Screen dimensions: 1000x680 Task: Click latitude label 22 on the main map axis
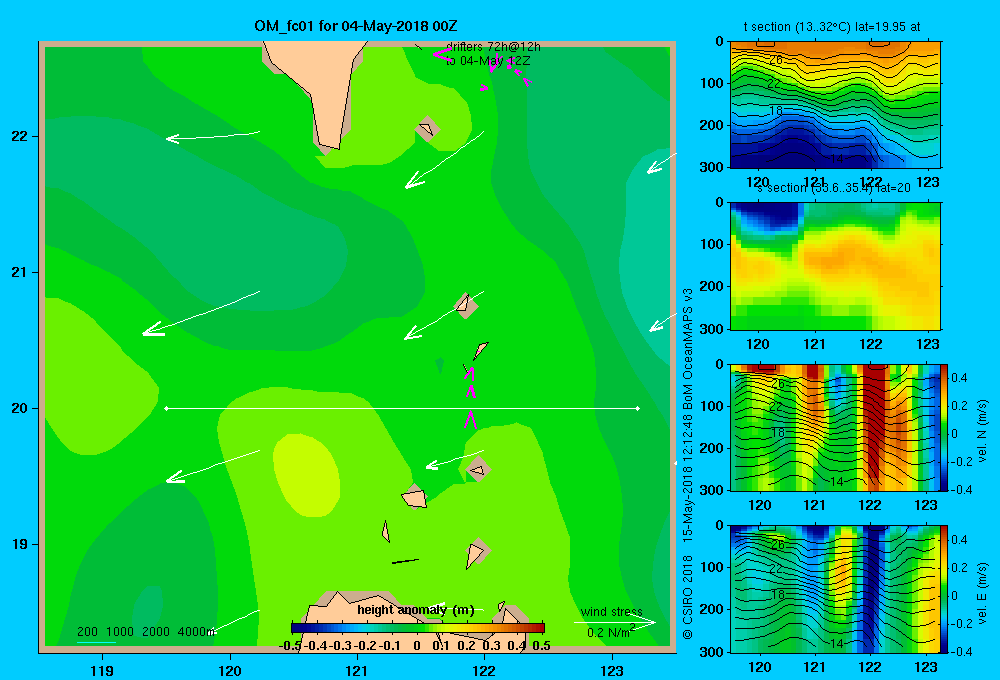click(x=20, y=136)
